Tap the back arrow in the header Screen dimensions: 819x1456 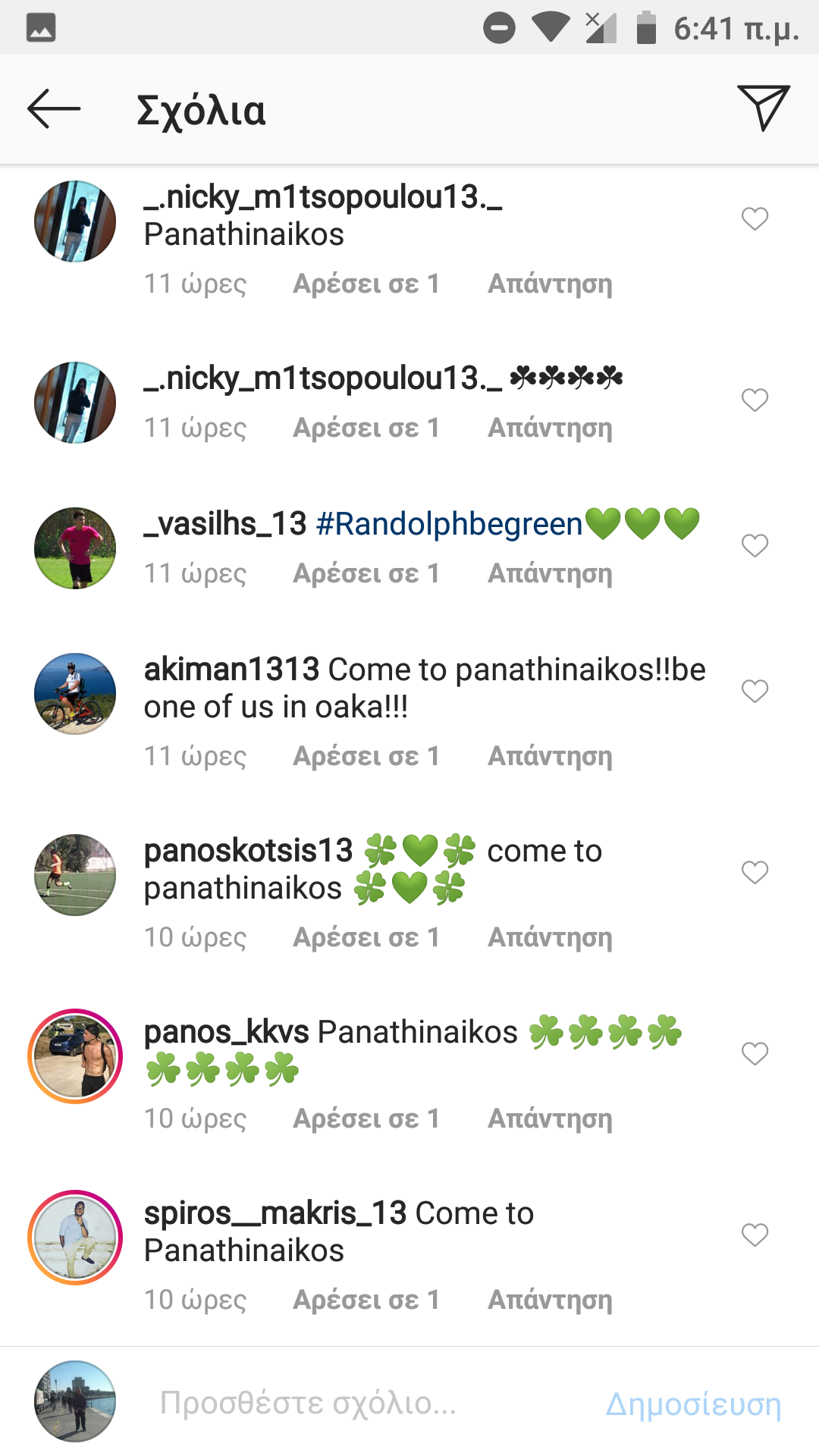click(x=54, y=109)
